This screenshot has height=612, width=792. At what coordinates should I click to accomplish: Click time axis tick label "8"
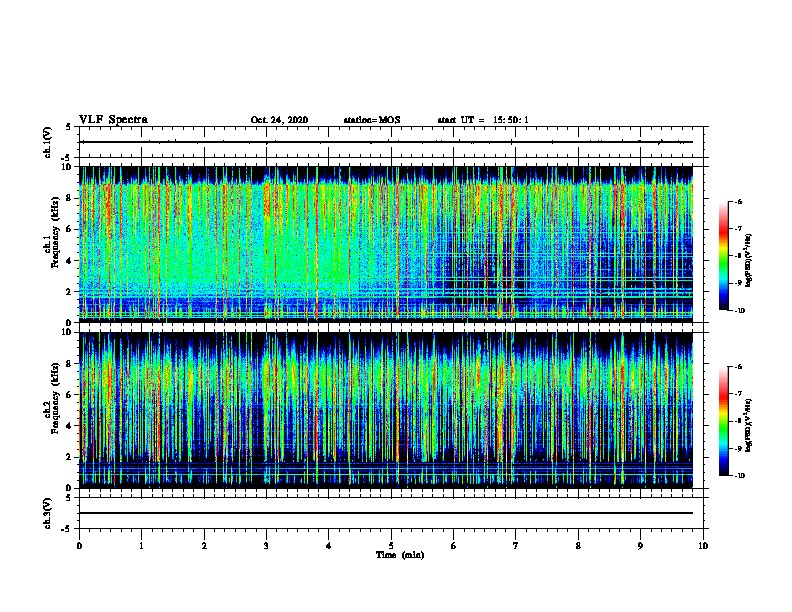(x=578, y=546)
